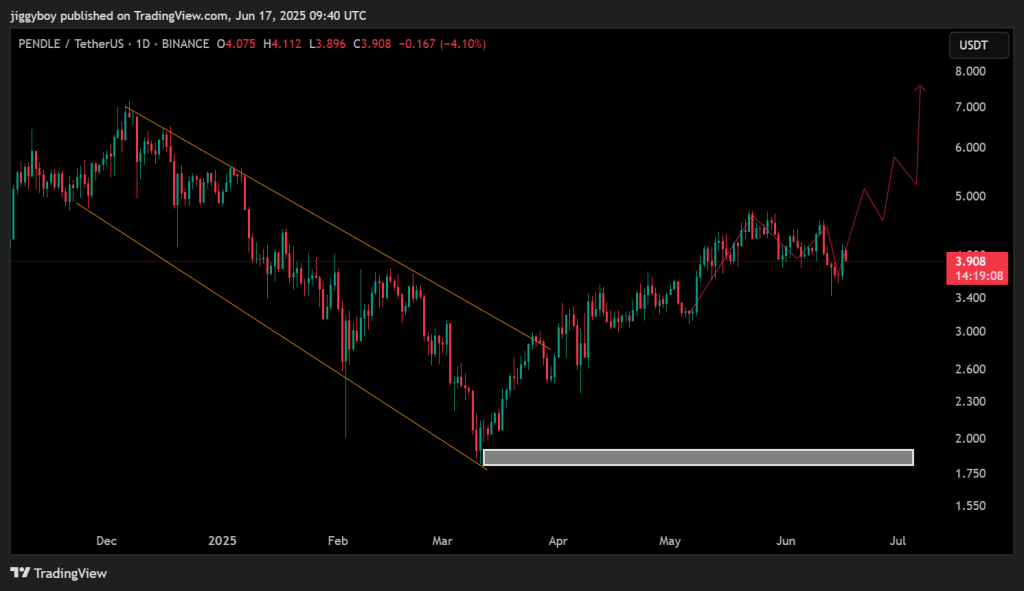Viewport: 1024px width, 591px height.
Task: Click the Apr date axis label
Action: tap(558, 541)
